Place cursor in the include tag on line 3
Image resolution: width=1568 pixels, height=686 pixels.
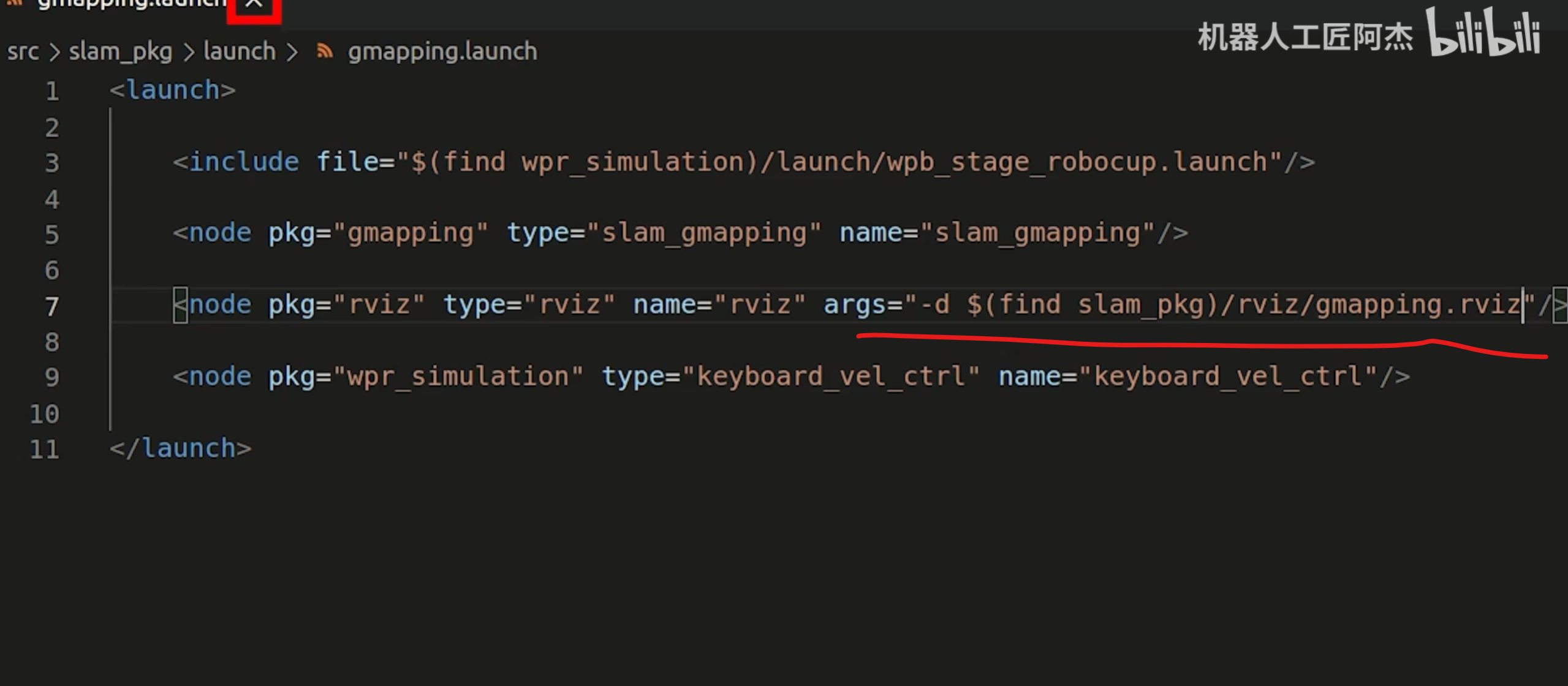[x=244, y=162]
